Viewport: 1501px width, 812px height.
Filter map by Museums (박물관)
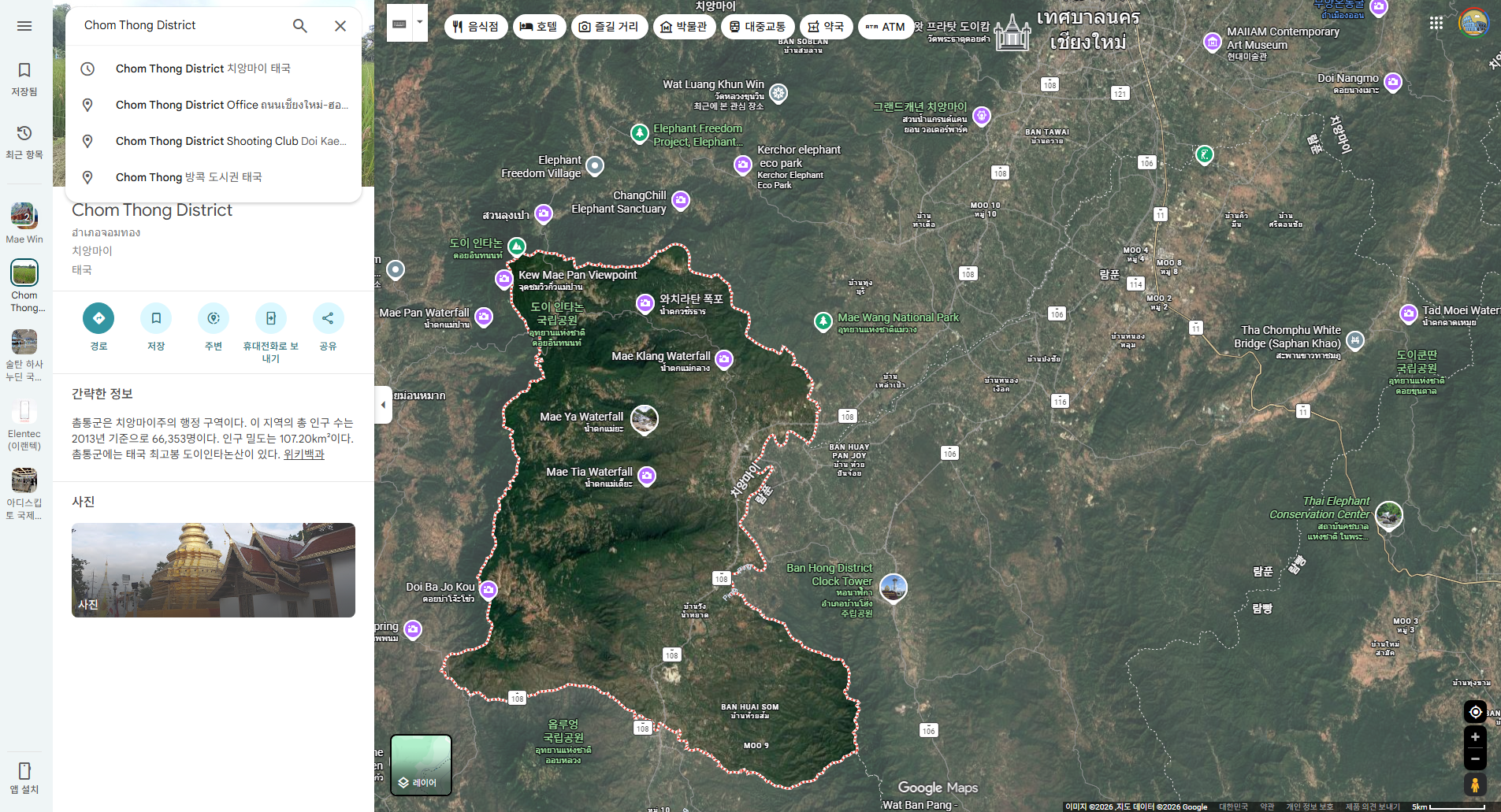[x=684, y=27]
